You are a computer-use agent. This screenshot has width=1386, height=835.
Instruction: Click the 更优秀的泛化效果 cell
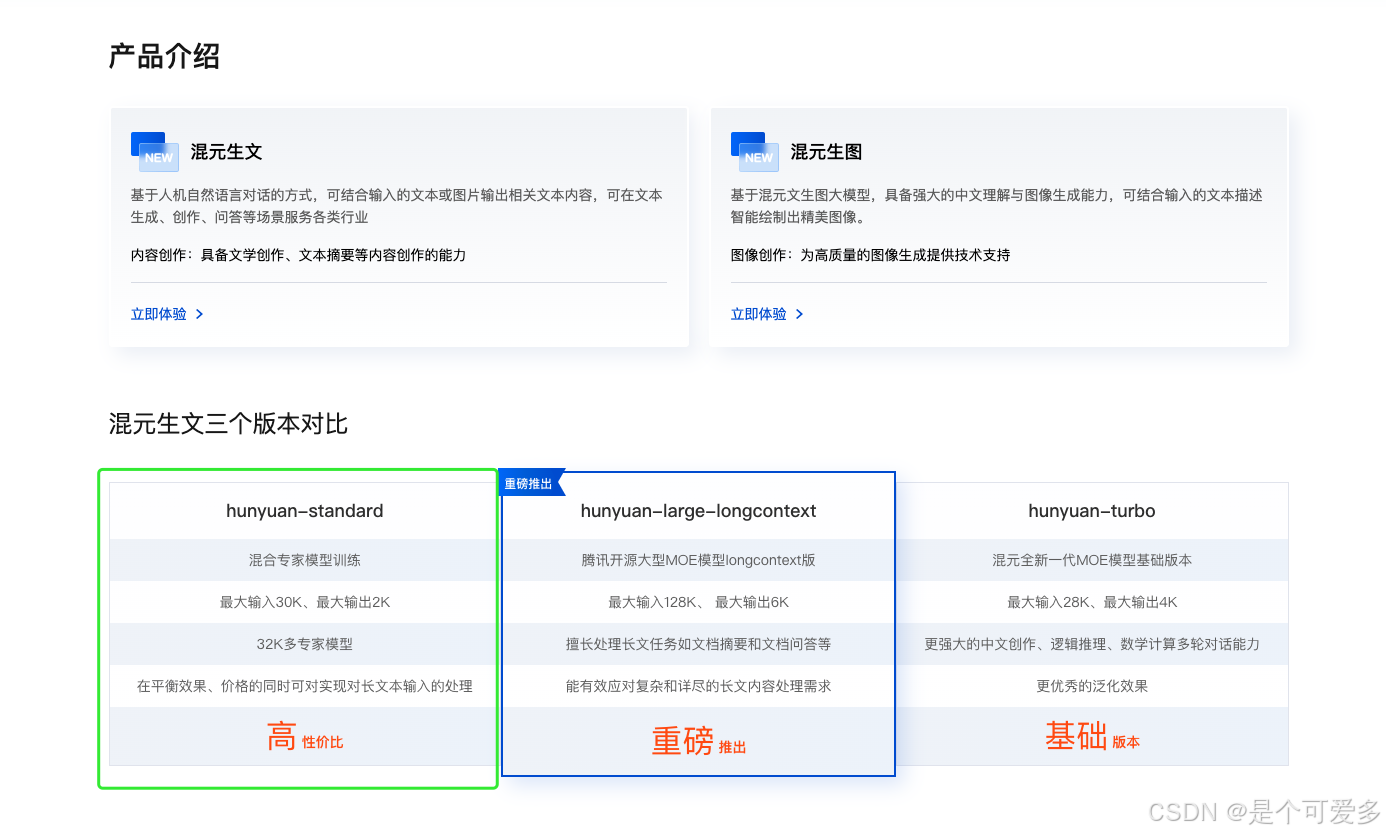coord(1092,686)
